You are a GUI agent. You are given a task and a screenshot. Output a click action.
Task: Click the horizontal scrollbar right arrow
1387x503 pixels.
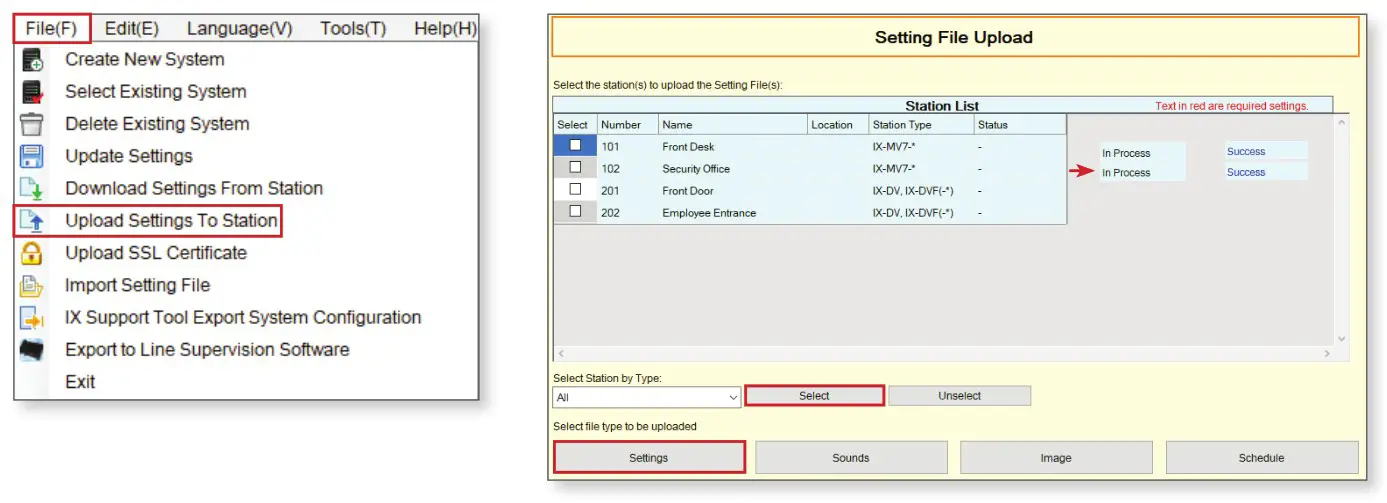1327,354
